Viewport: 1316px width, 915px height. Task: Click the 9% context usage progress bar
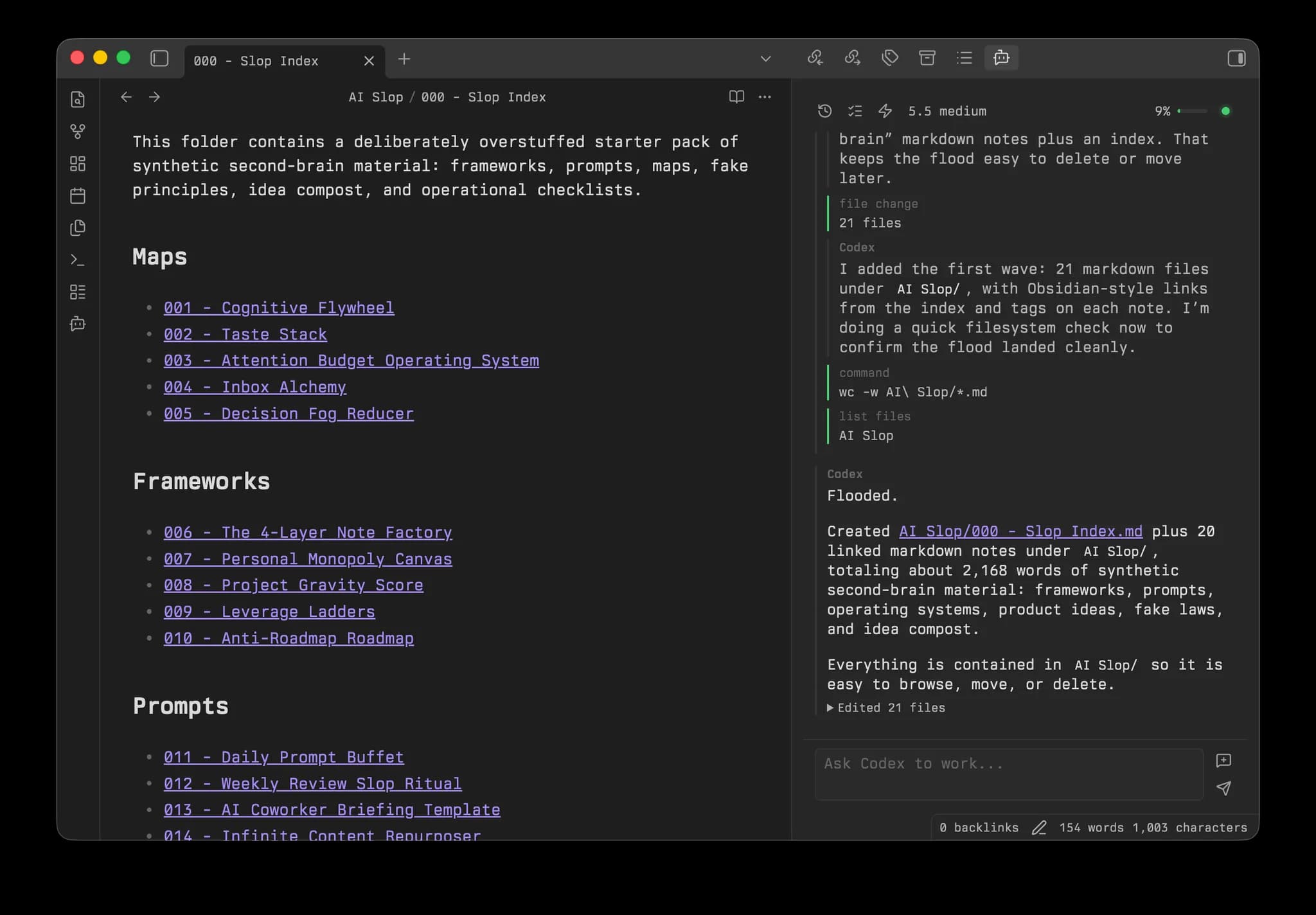(1192, 111)
